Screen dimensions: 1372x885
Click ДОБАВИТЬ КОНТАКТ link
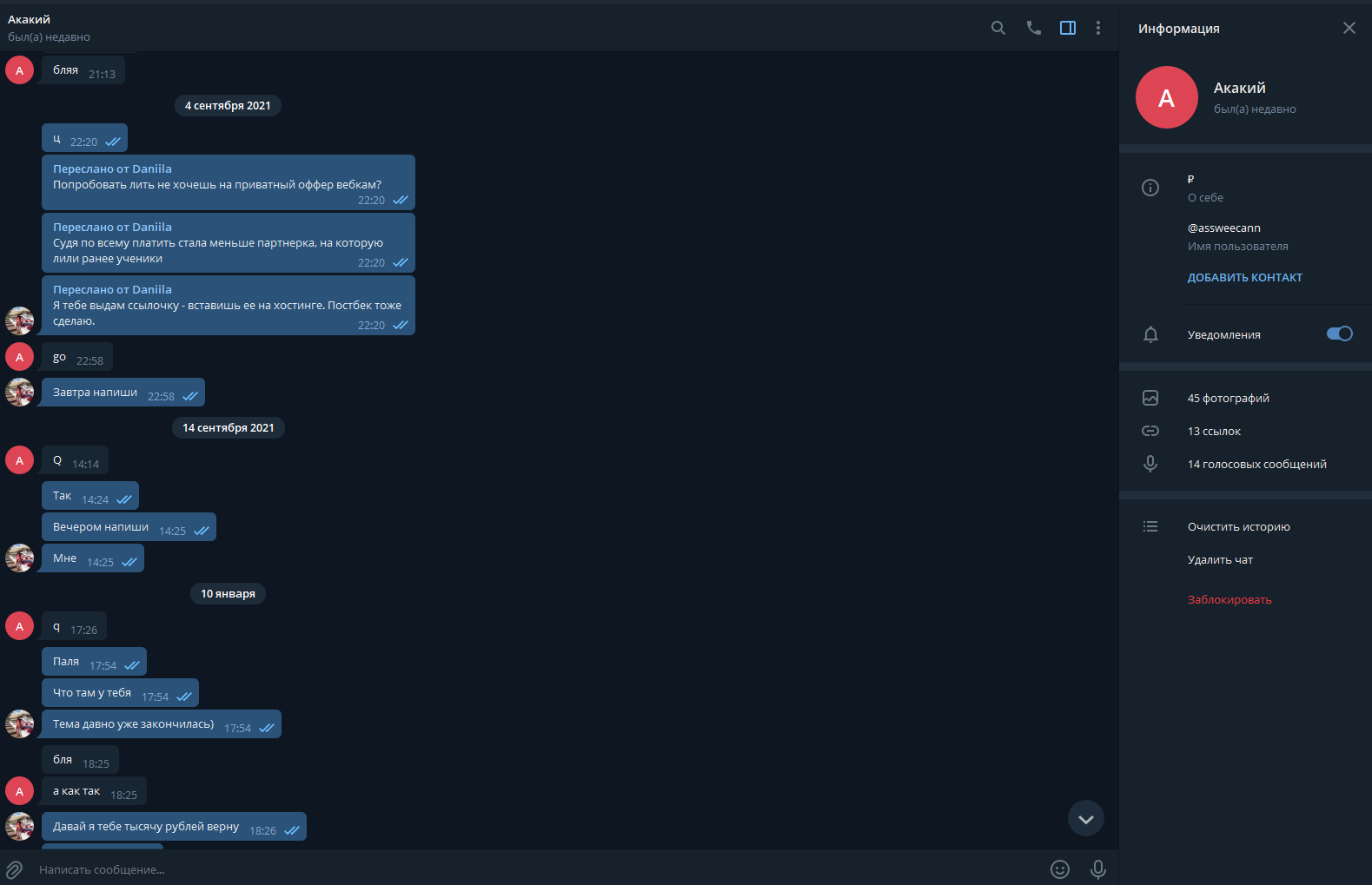[1245, 278]
